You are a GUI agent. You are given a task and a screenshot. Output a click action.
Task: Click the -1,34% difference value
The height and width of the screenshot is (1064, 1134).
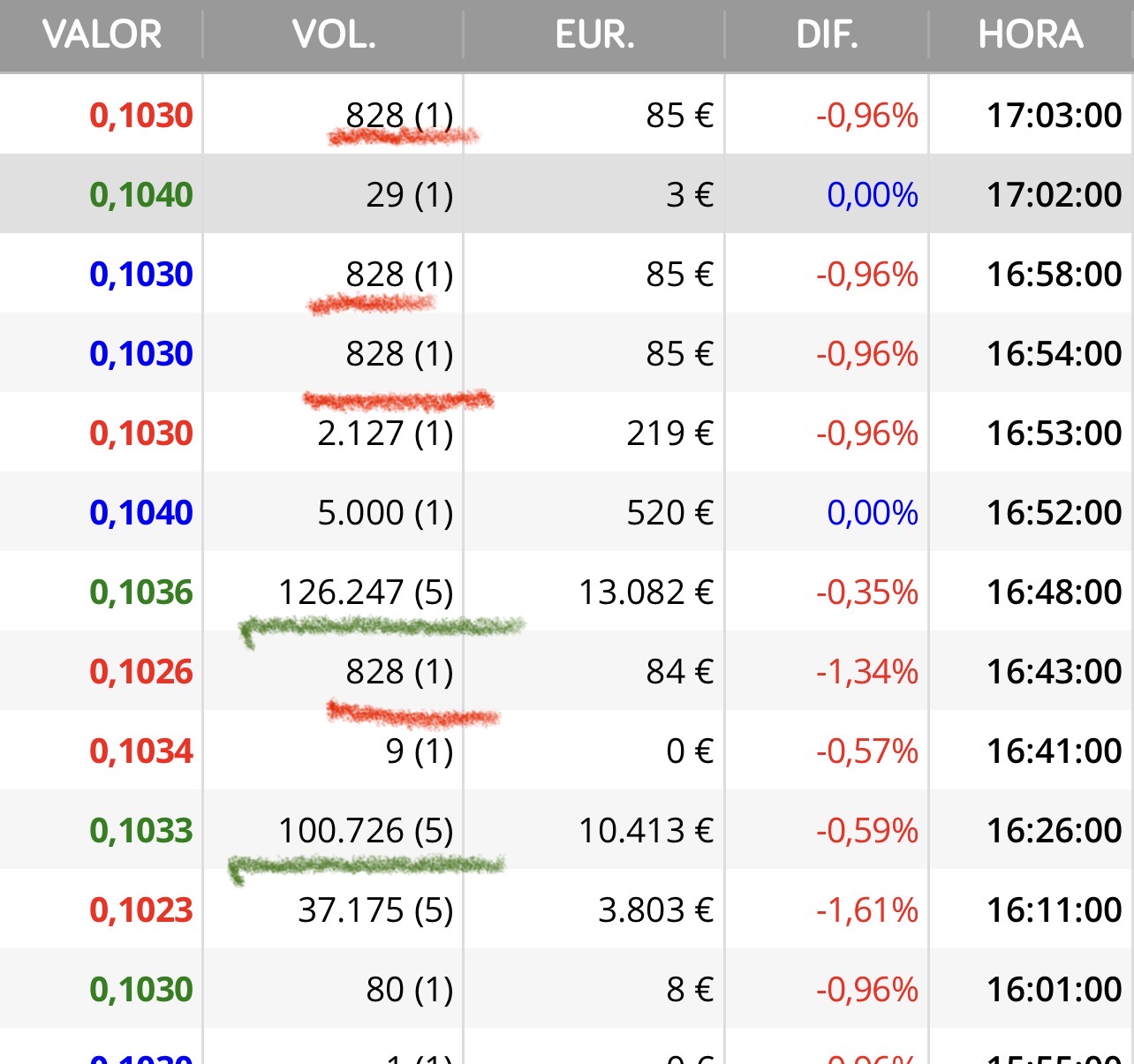point(866,672)
